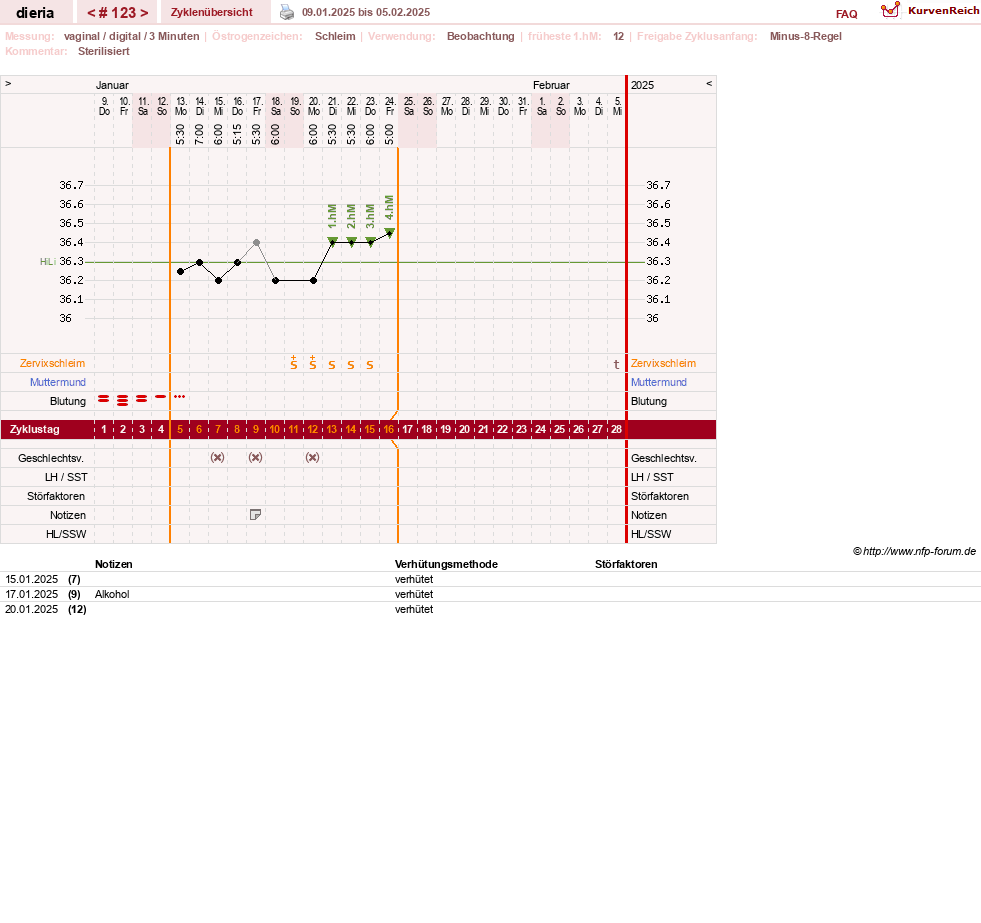981x923 pixels.
Task: Click the 1.hM green triangle marker
Action: (332, 242)
